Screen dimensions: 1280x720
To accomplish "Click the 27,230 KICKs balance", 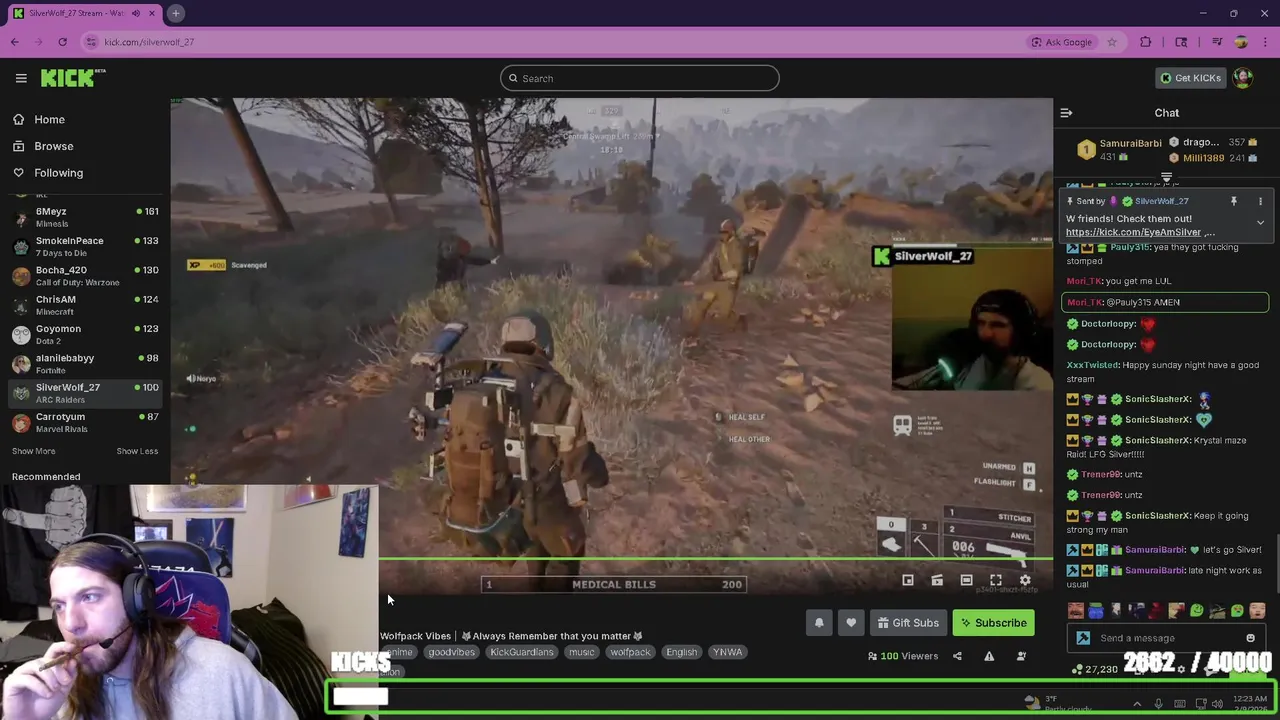I will click(x=1096, y=669).
